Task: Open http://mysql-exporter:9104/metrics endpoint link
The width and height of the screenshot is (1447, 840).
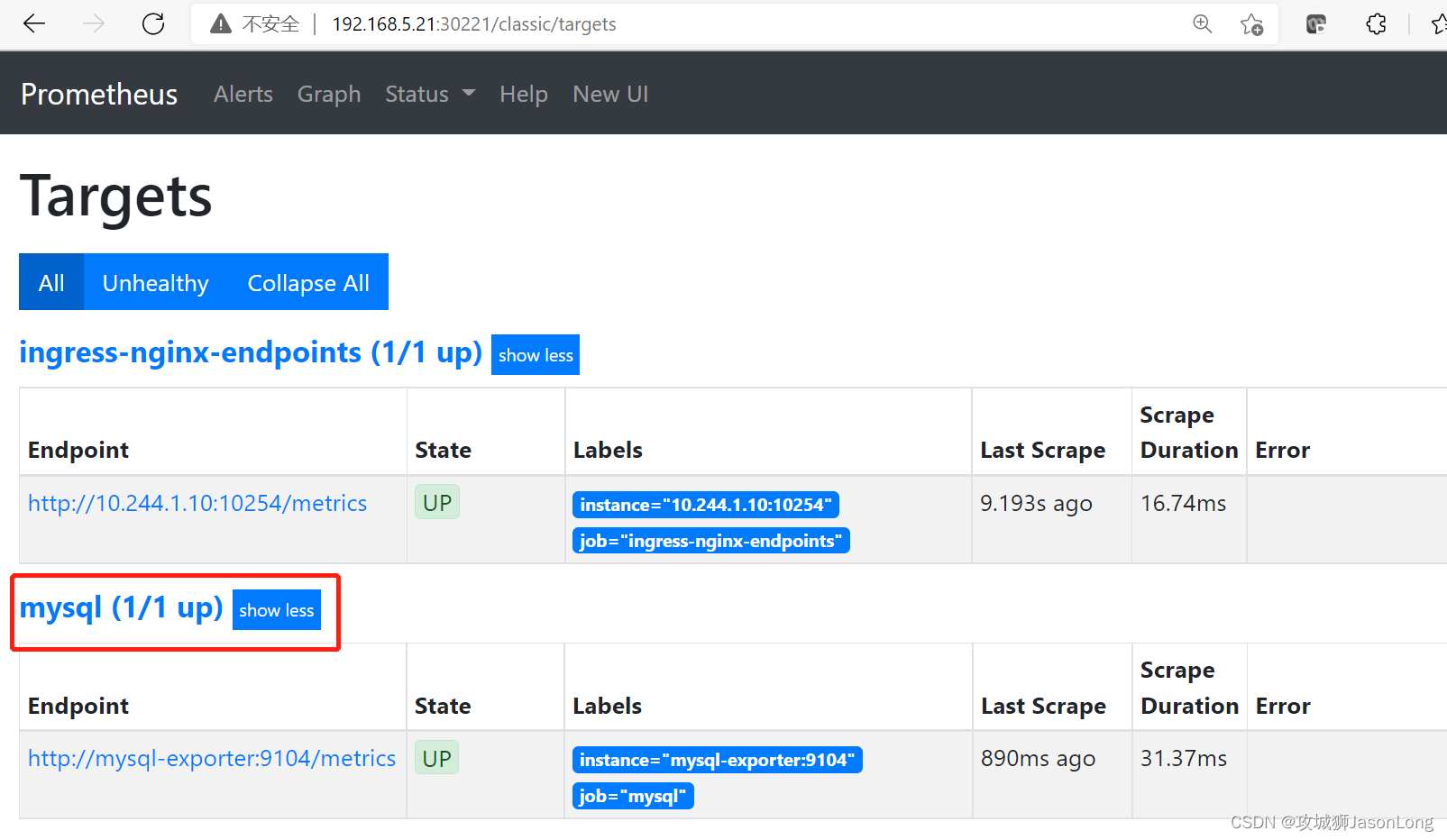Action: click(x=212, y=758)
